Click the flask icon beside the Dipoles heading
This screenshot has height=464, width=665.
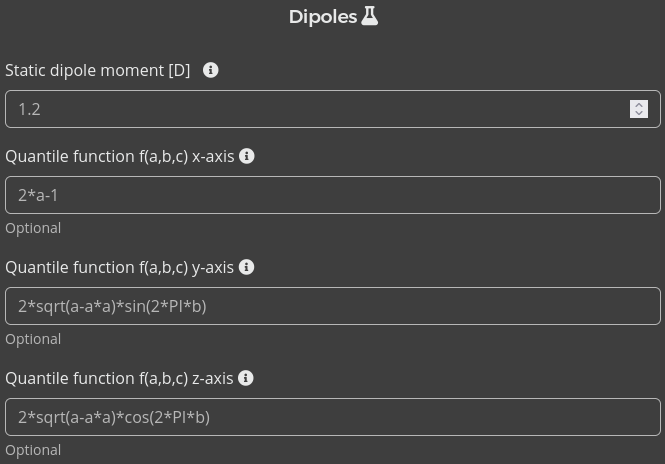click(x=370, y=16)
